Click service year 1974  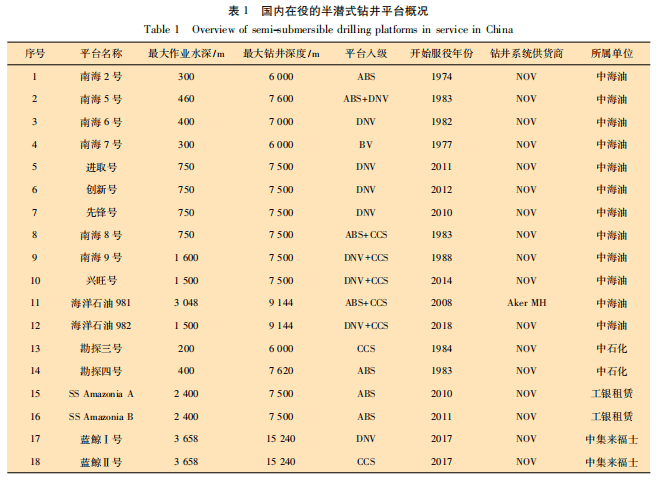442,77
